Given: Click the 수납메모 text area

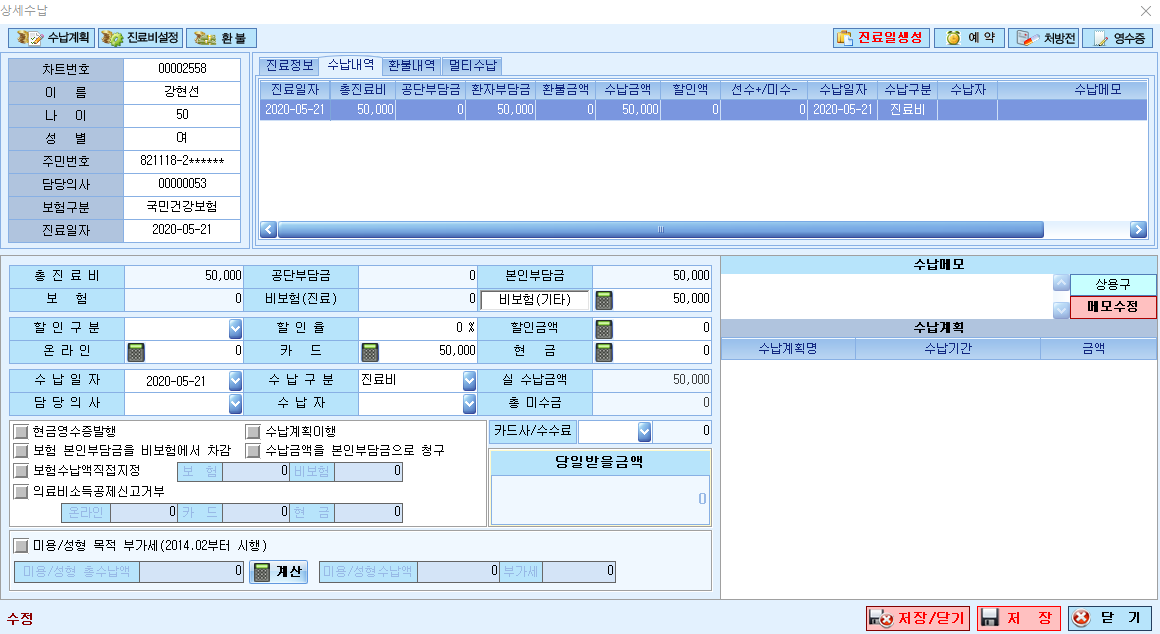Looking at the screenshot, I should [886, 296].
